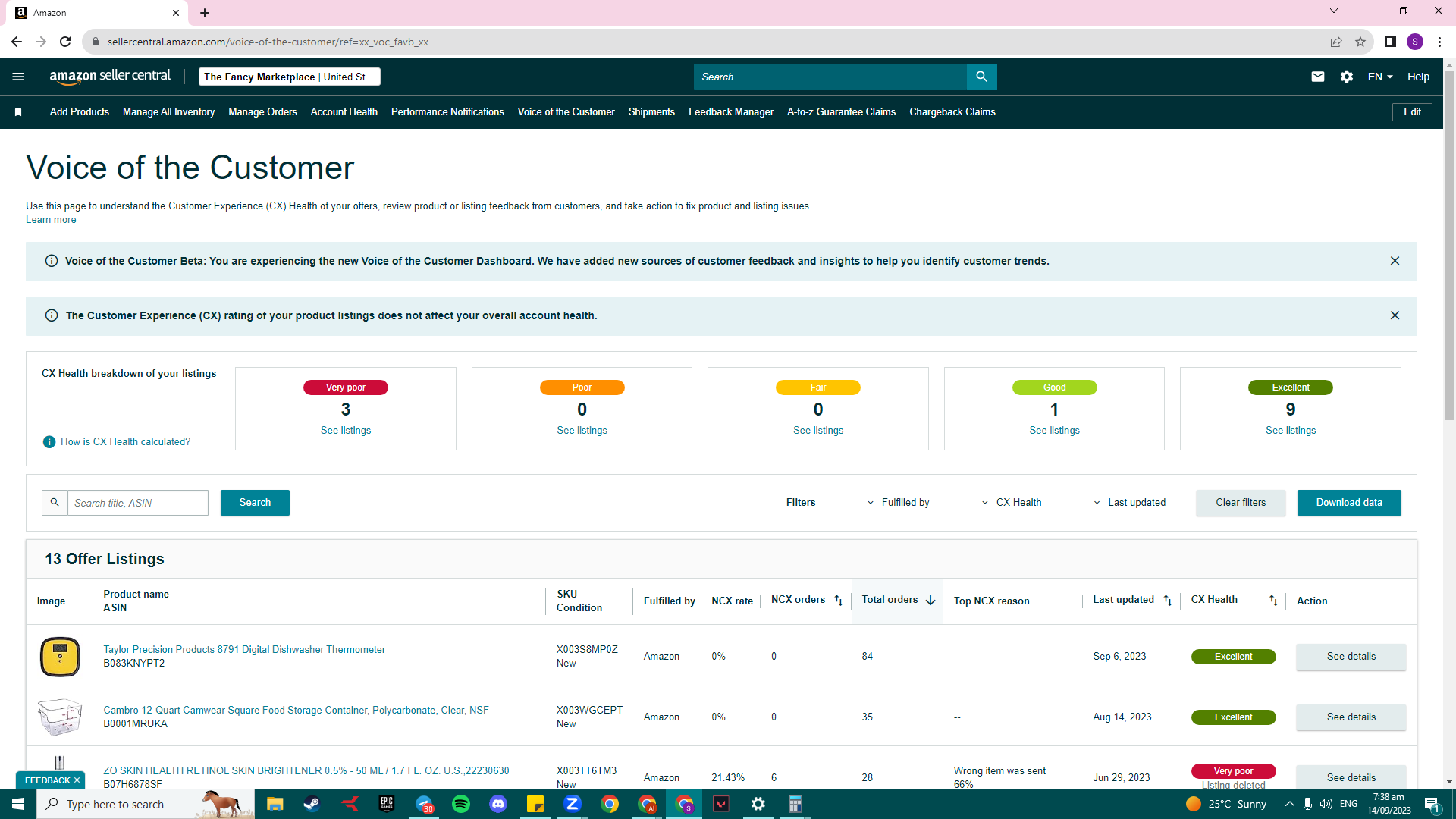Open the settings gear in header

(x=1347, y=77)
